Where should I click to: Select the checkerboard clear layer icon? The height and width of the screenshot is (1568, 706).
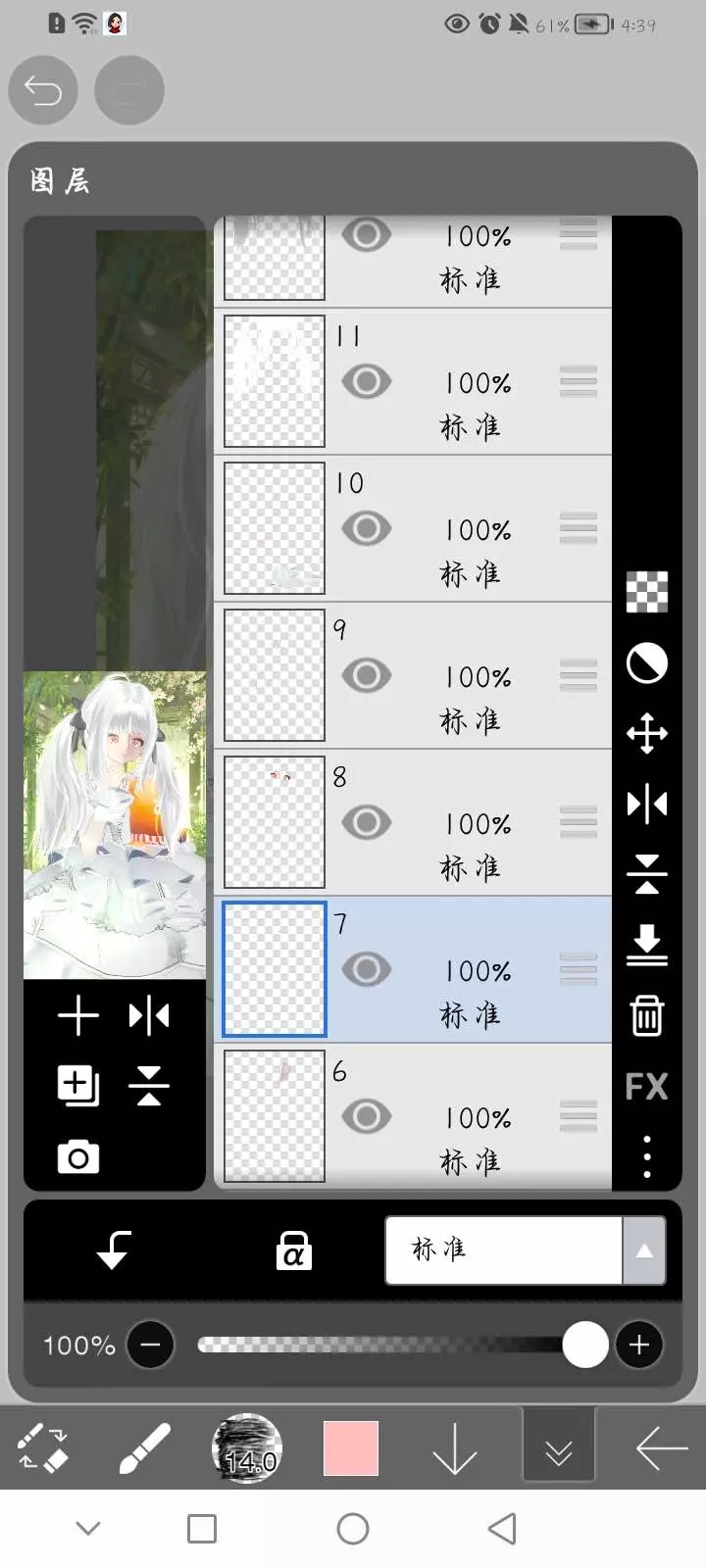(646, 592)
